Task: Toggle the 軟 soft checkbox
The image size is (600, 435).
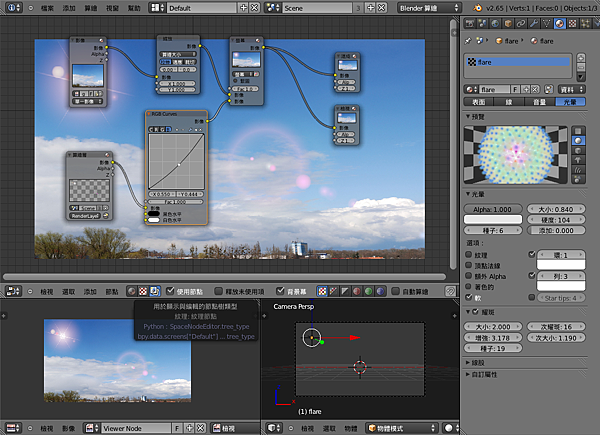Action: pyautogui.click(x=468, y=297)
